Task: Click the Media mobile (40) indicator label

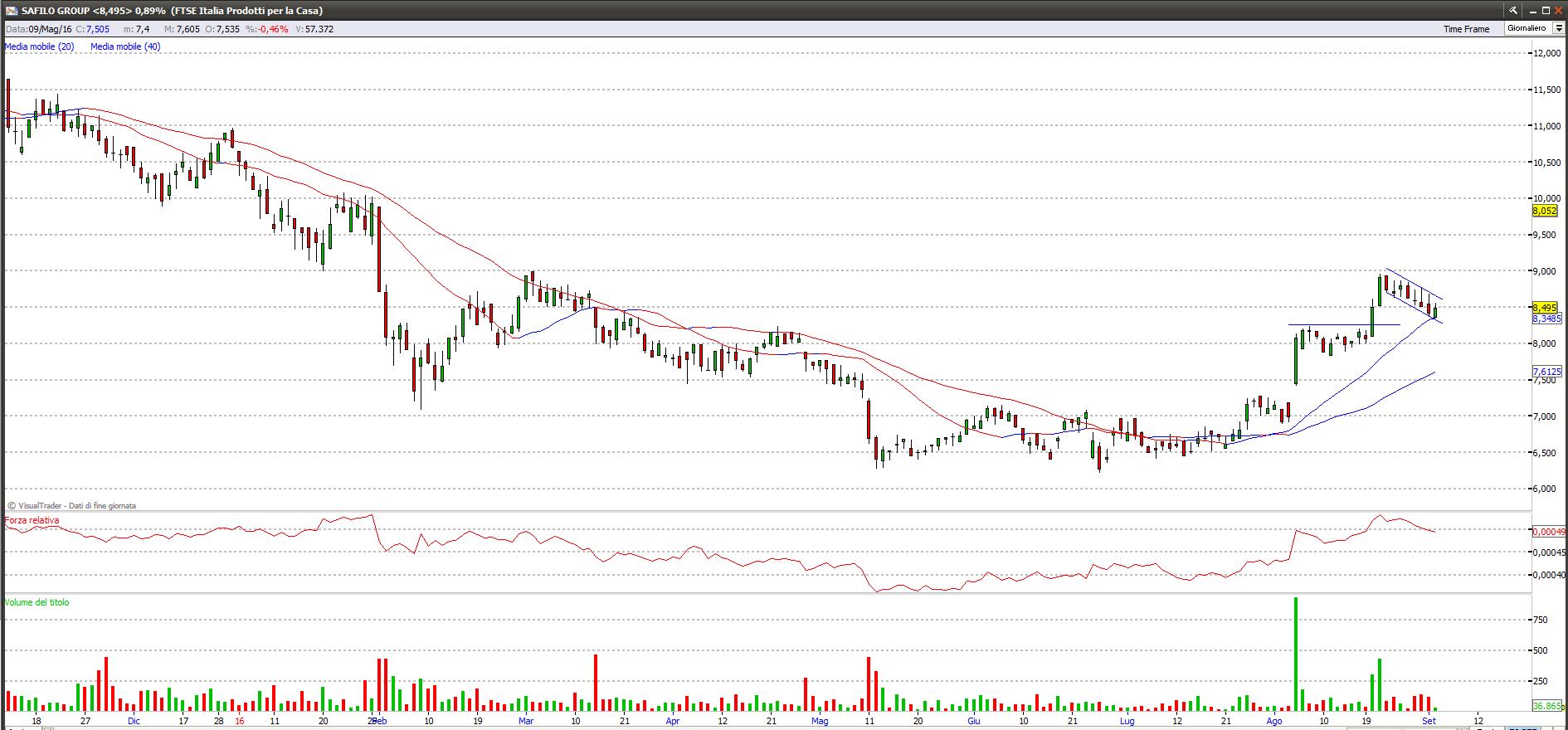Action: (125, 46)
